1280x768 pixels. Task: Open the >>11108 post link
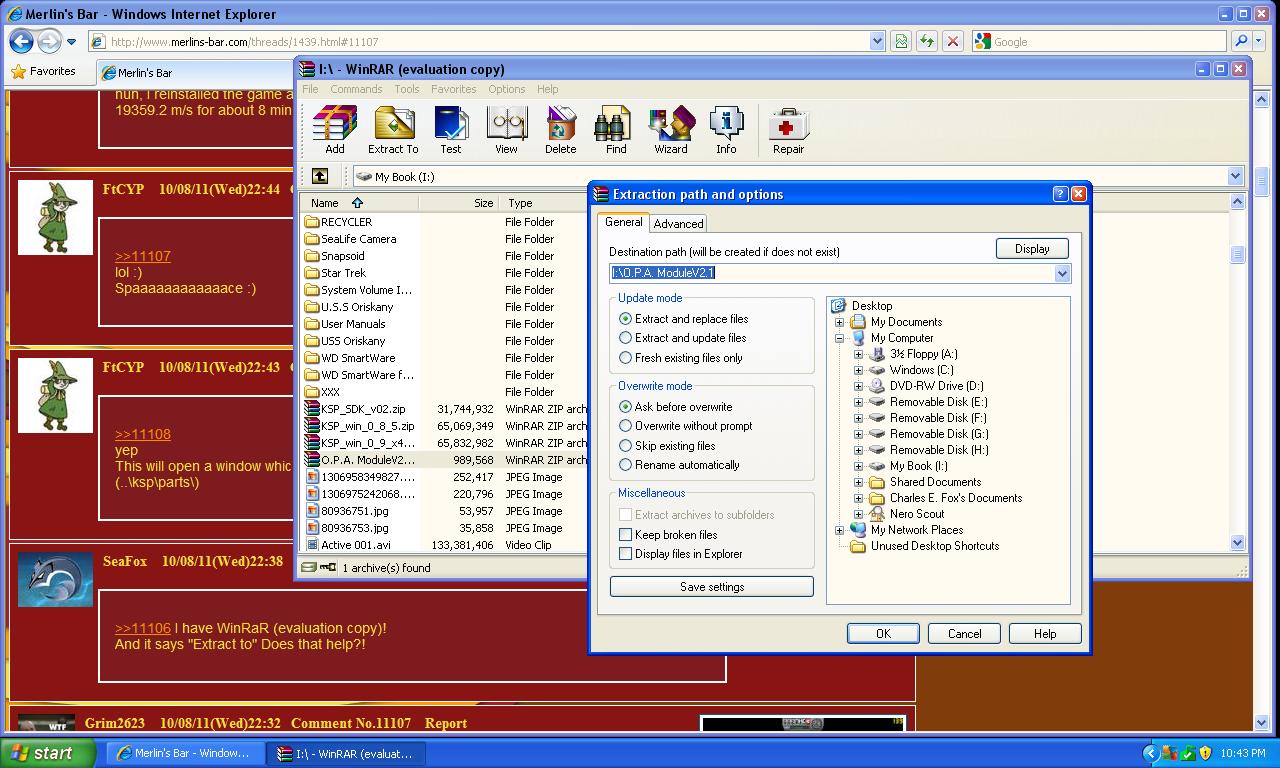[143, 434]
